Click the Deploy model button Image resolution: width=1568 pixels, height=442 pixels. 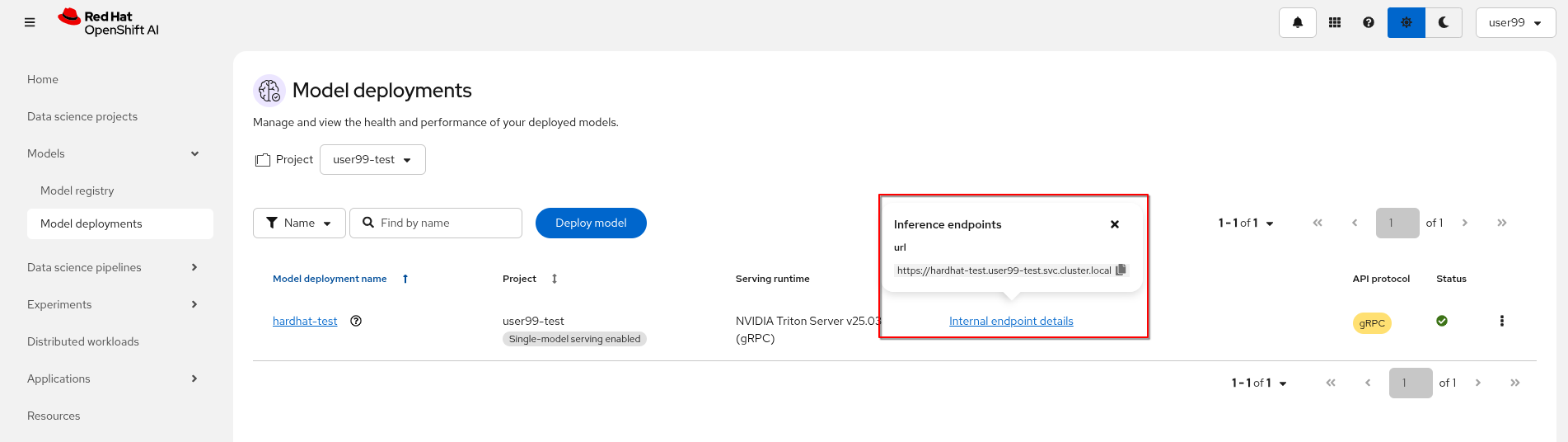(x=591, y=223)
